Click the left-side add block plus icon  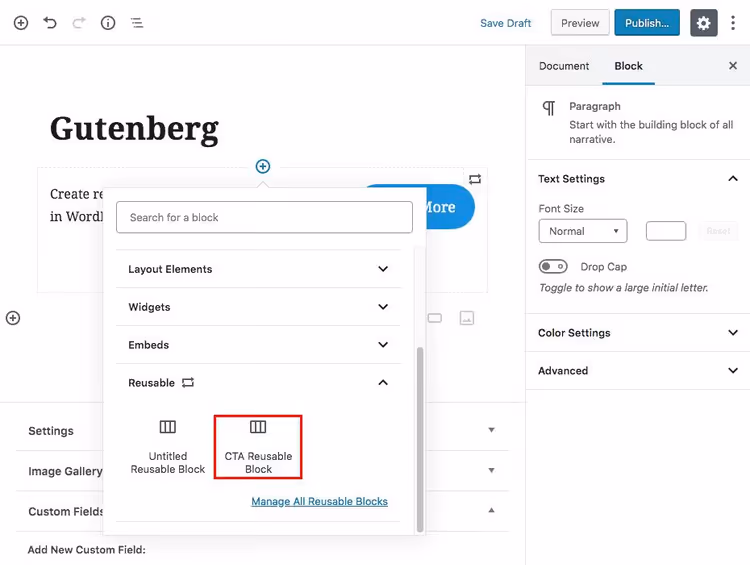click(13, 318)
